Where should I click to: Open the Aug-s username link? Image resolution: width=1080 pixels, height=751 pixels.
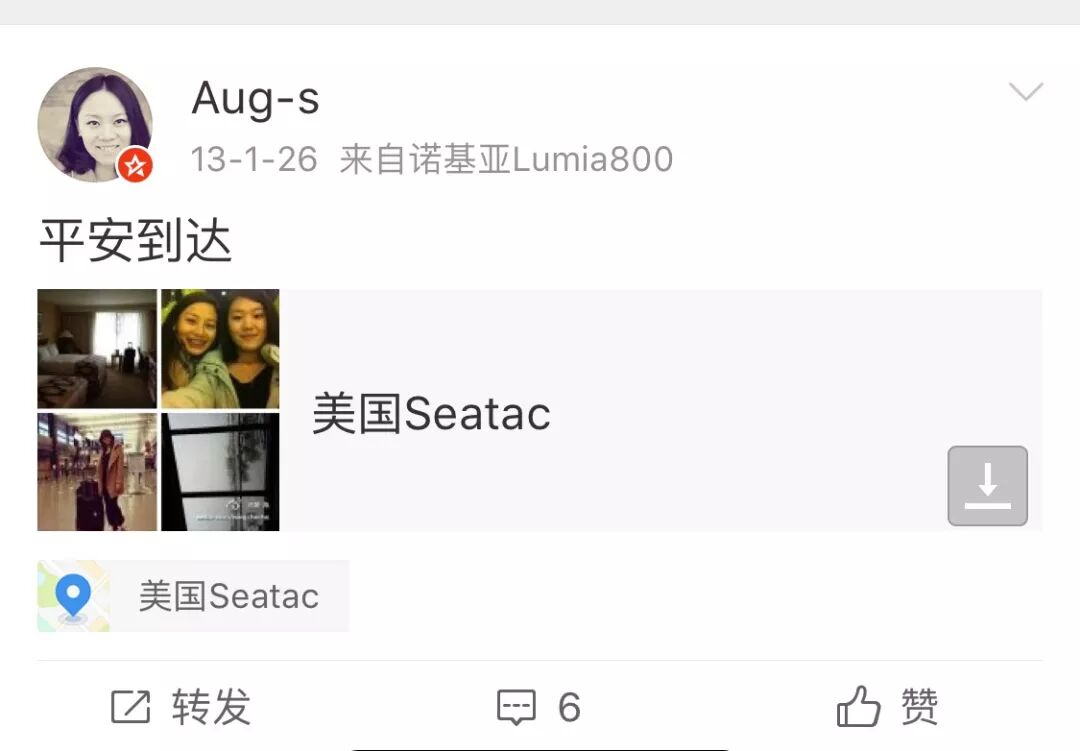click(x=256, y=99)
